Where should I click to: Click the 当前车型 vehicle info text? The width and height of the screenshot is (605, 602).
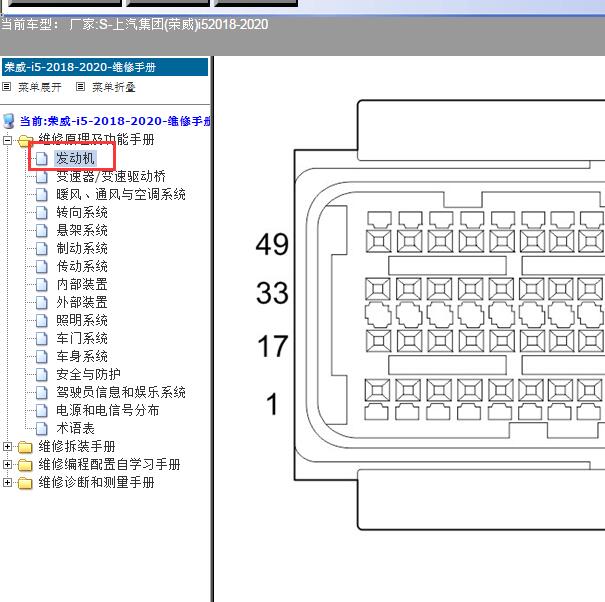coord(134,24)
